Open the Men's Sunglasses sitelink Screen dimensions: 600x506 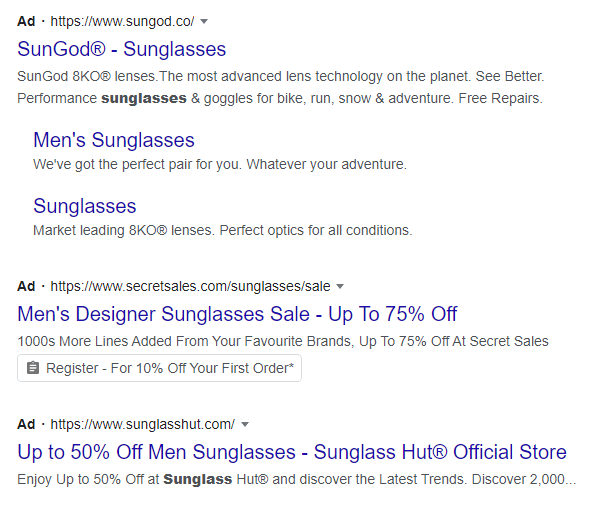pos(114,140)
